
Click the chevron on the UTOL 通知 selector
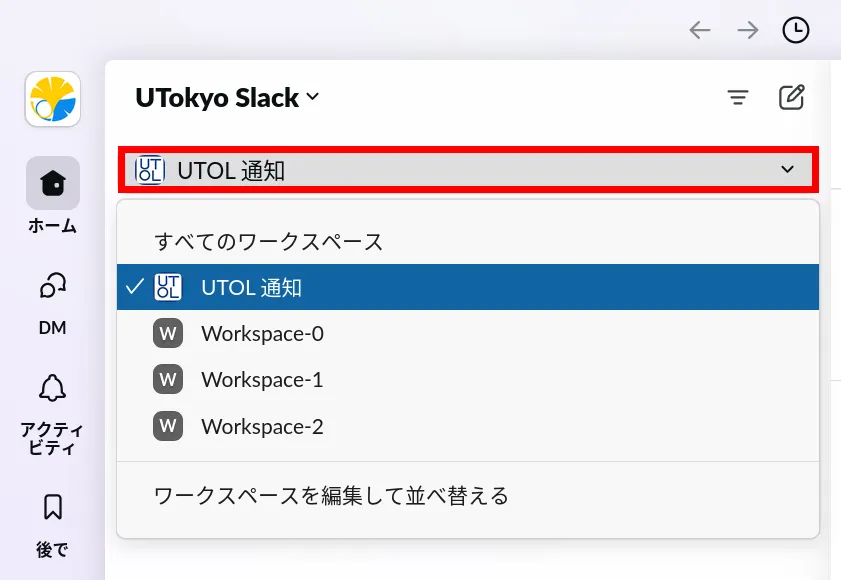tap(788, 170)
